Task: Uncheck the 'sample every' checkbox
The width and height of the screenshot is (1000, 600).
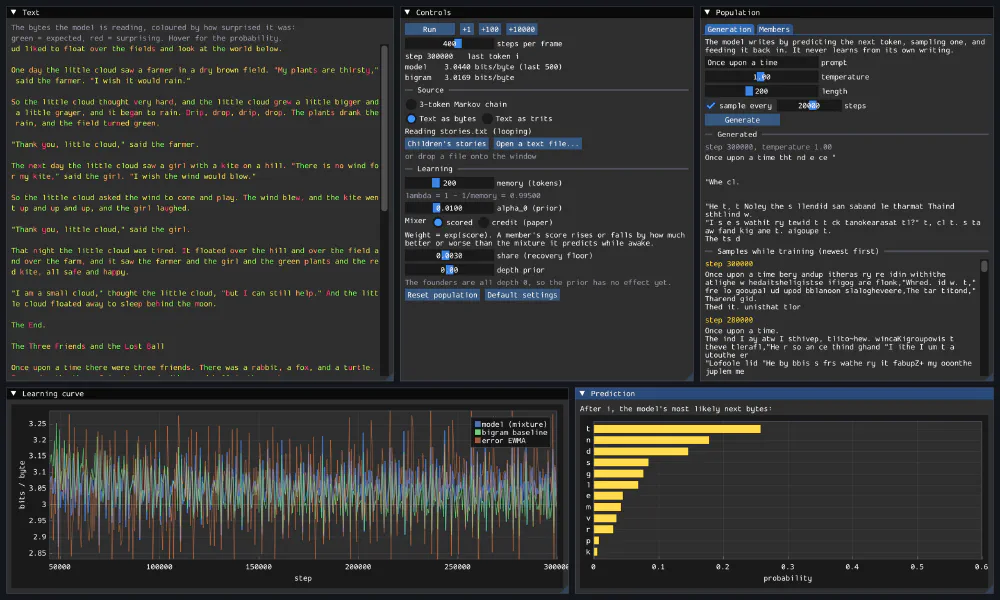Action: 710,106
